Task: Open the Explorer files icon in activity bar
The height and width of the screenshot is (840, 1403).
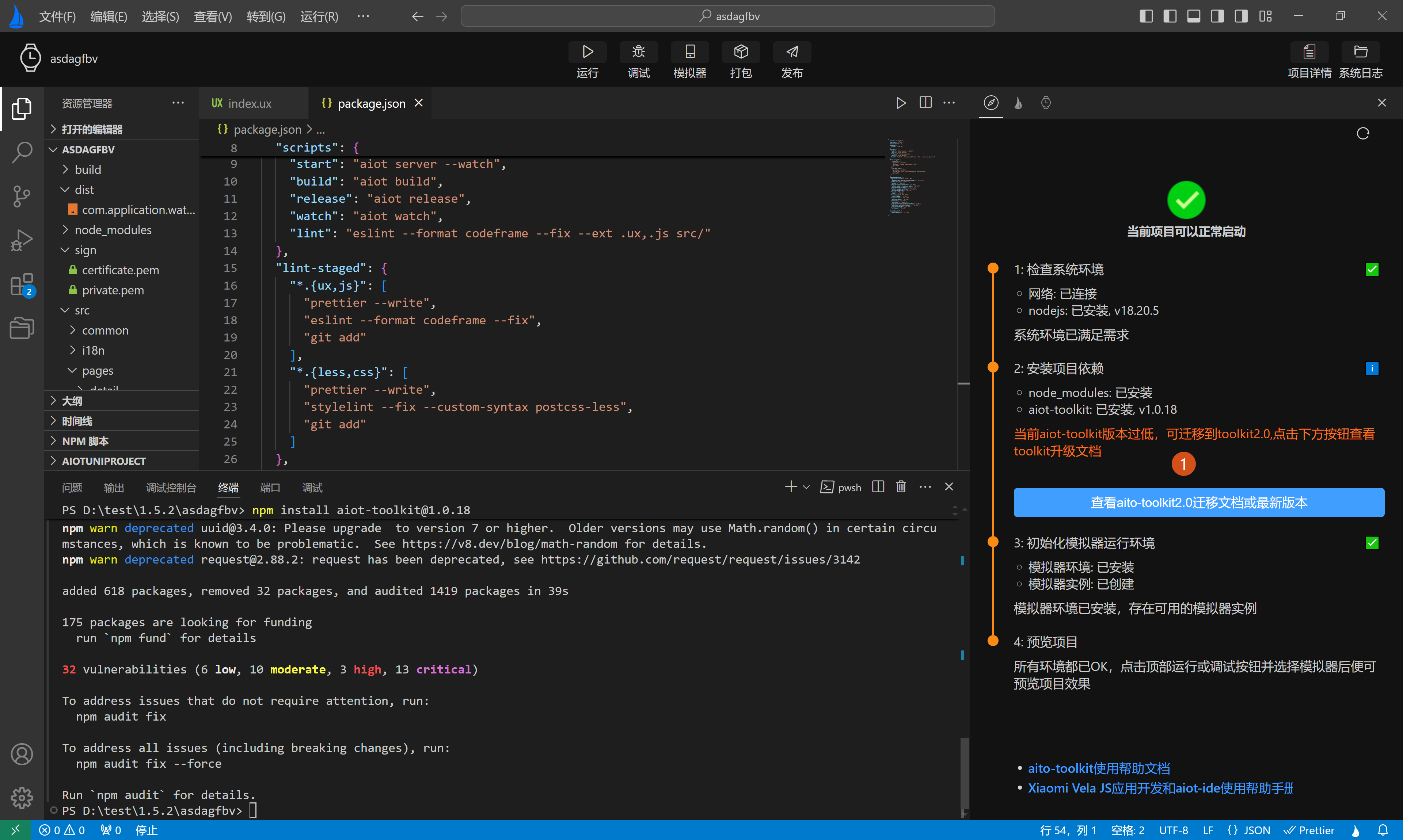Action: click(x=22, y=108)
